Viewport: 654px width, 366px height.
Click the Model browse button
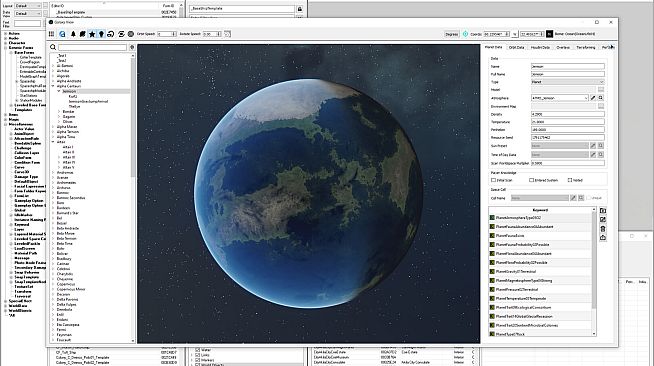601,90
